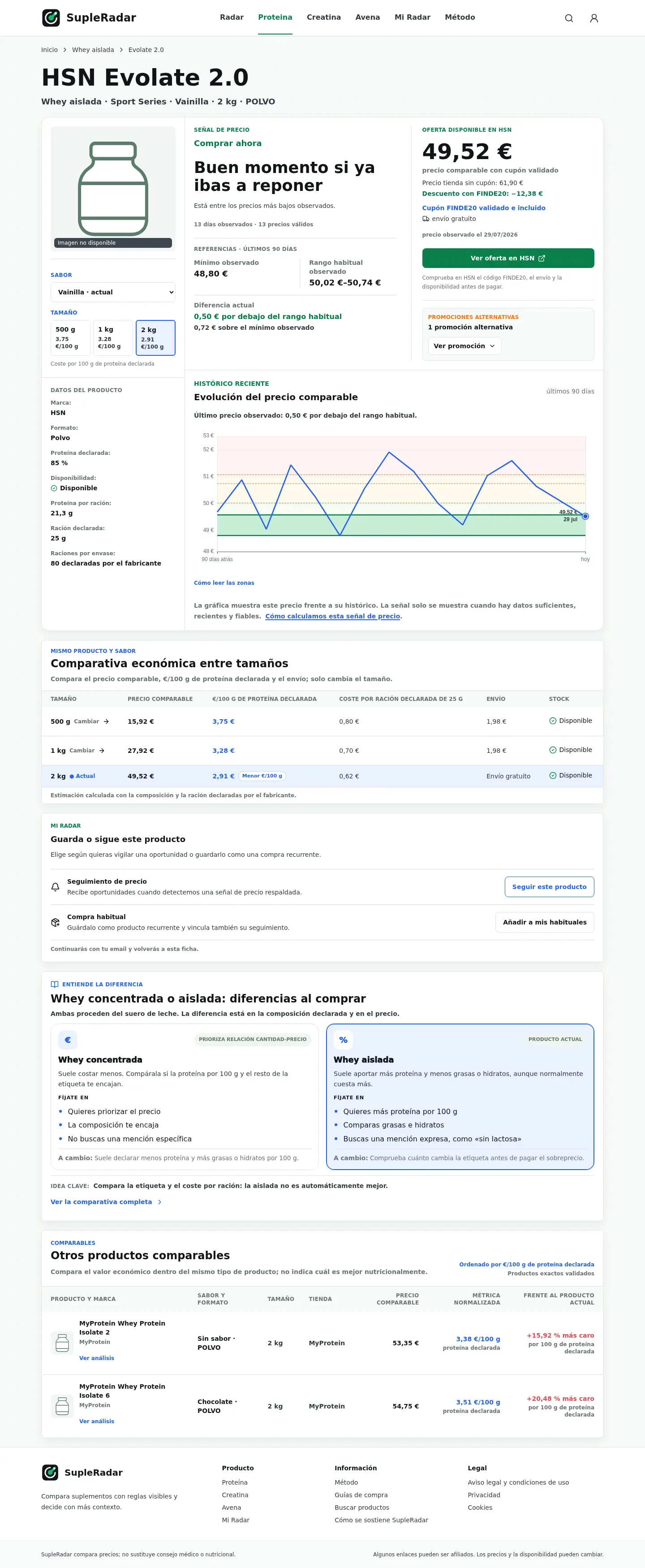Open footer Privacidad link

click(484, 1495)
